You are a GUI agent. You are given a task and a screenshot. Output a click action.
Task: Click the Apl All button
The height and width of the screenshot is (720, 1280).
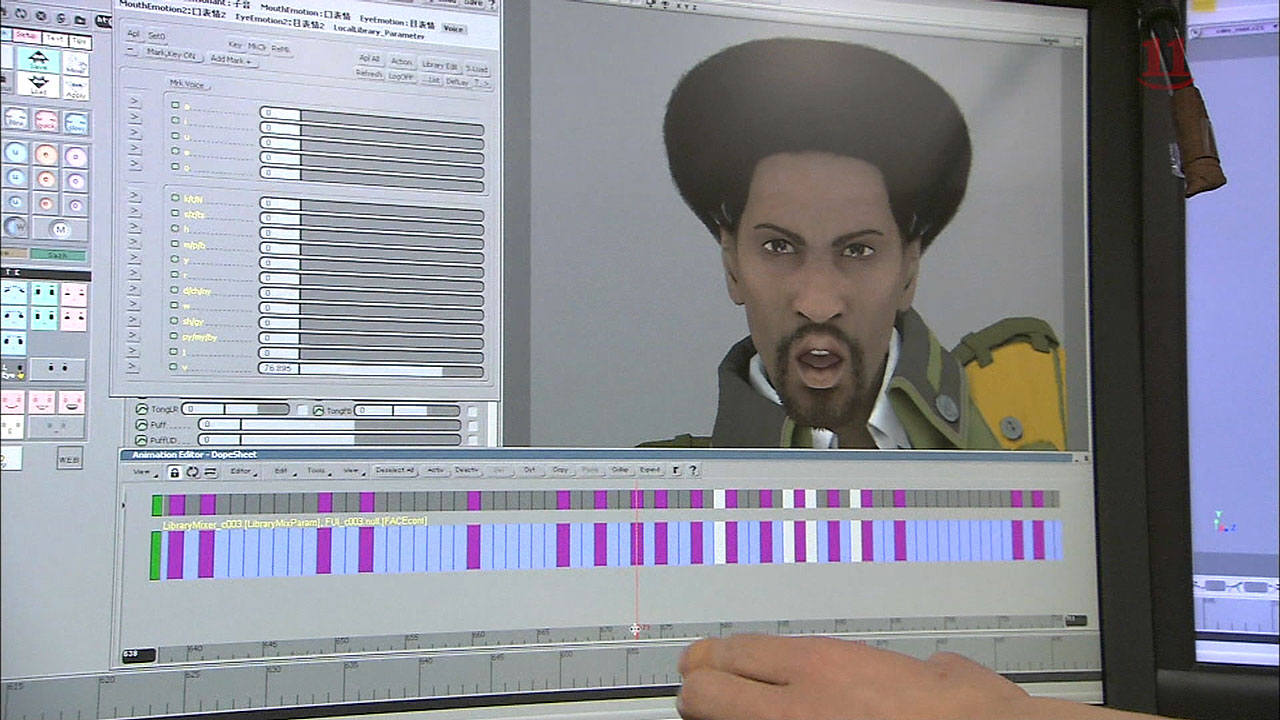pos(369,59)
